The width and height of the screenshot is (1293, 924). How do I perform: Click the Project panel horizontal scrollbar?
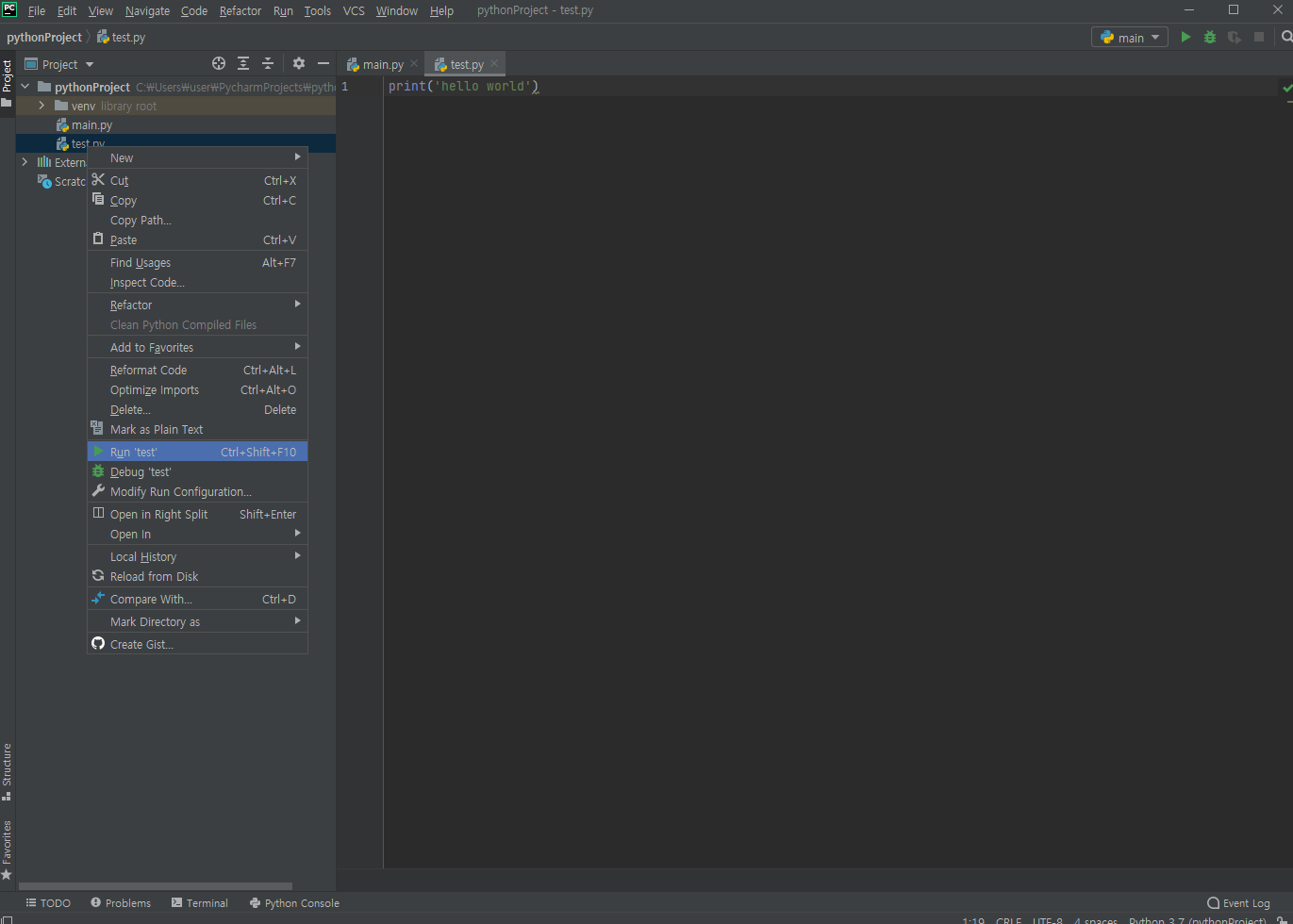tap(156, 886)
